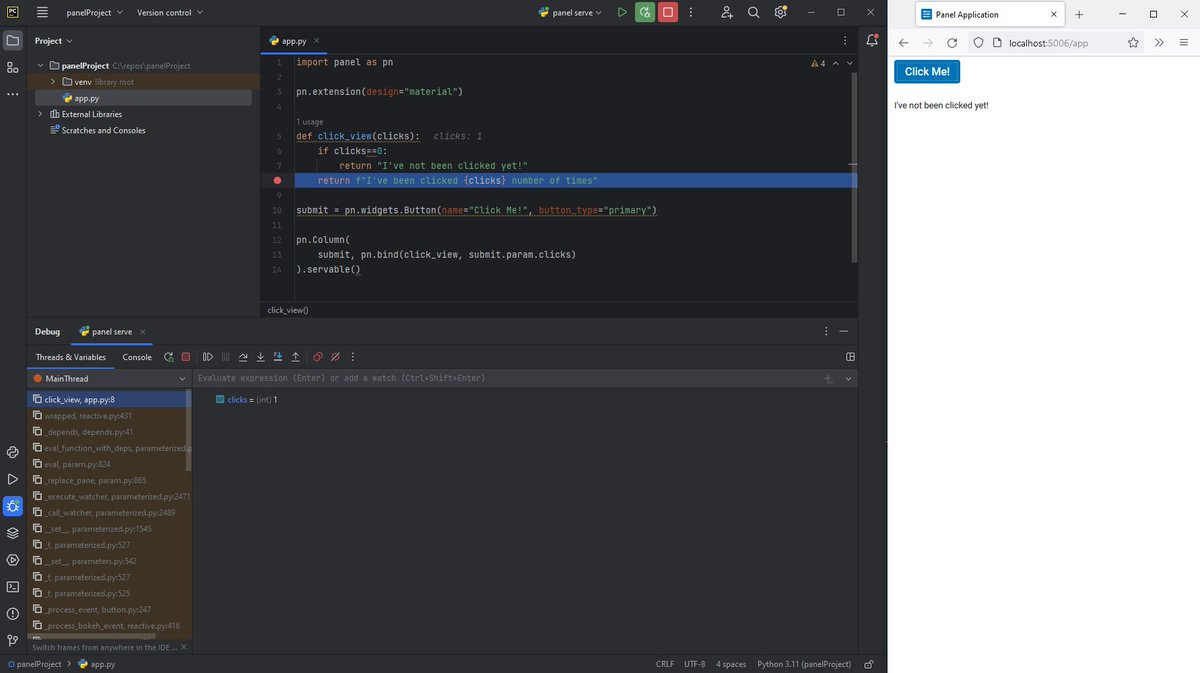Open the Python Console layers icon
1200x673 pixels.
13,533
